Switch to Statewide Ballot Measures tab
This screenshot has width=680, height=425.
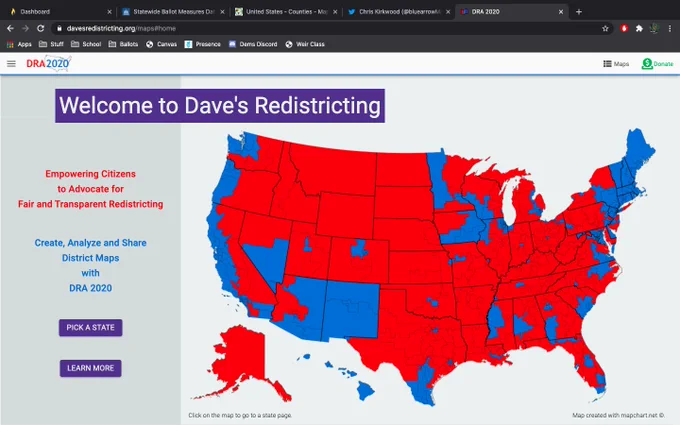coord(173,12)
